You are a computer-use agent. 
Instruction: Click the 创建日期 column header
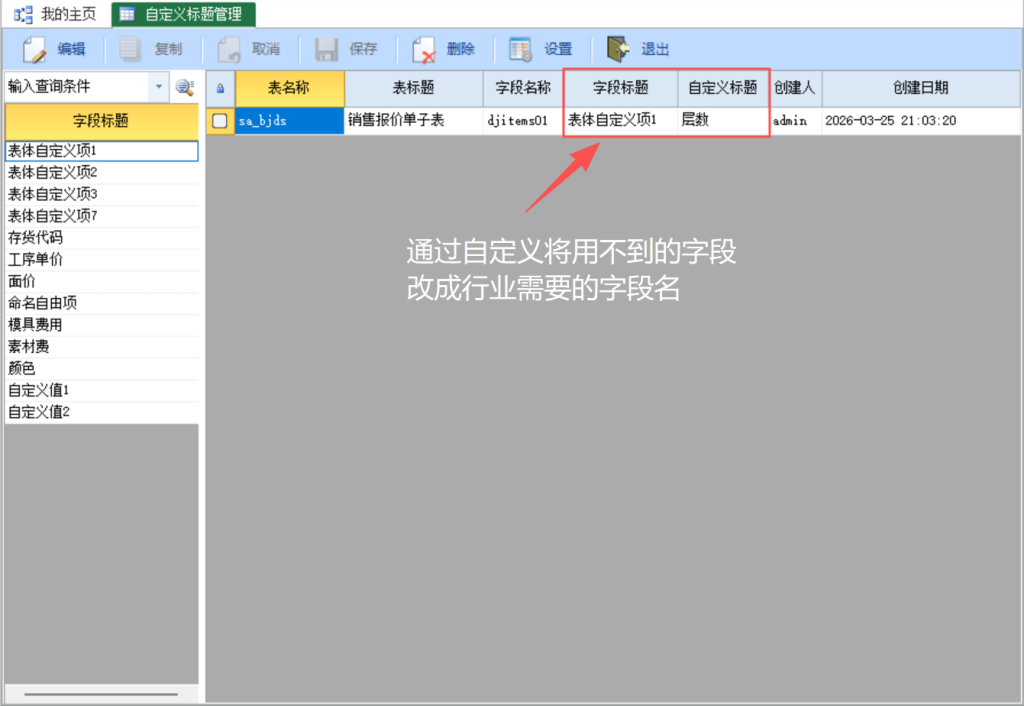[920, 88]
